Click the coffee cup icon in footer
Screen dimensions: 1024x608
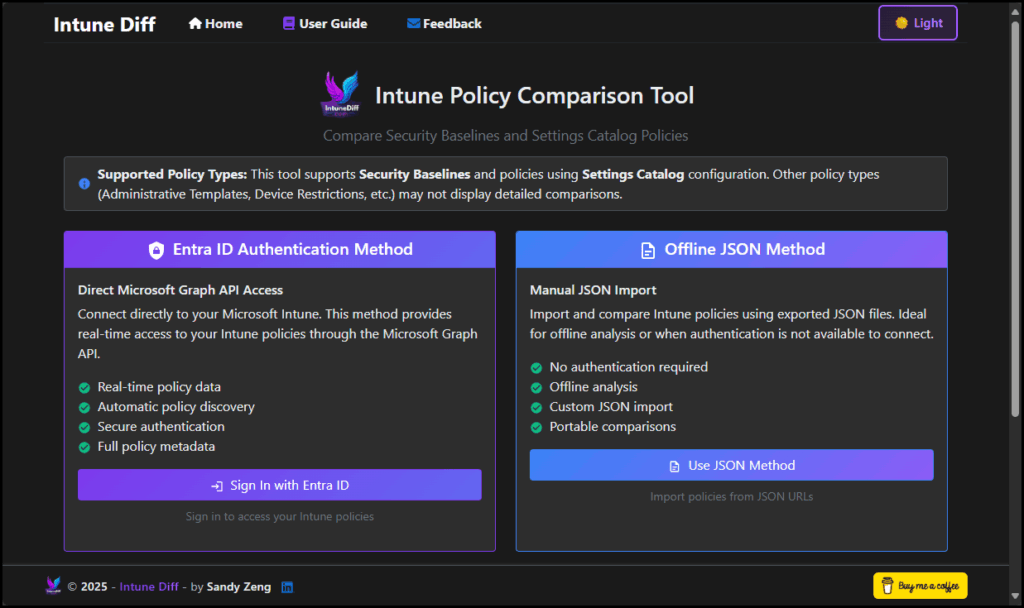[x=887, y=585]
